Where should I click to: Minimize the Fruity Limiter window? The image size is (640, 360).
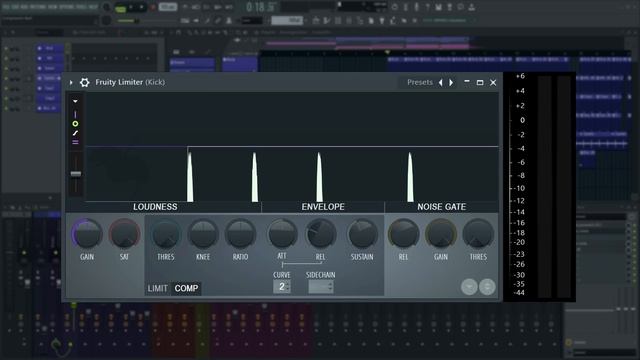[467, 82]
